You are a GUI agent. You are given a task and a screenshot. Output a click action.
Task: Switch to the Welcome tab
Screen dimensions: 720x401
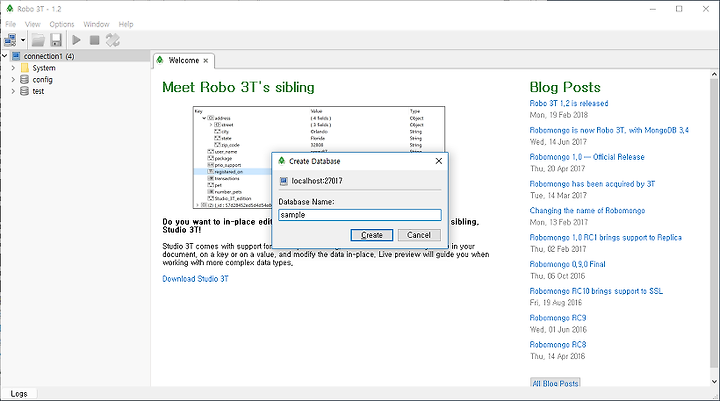pos(184,60)
